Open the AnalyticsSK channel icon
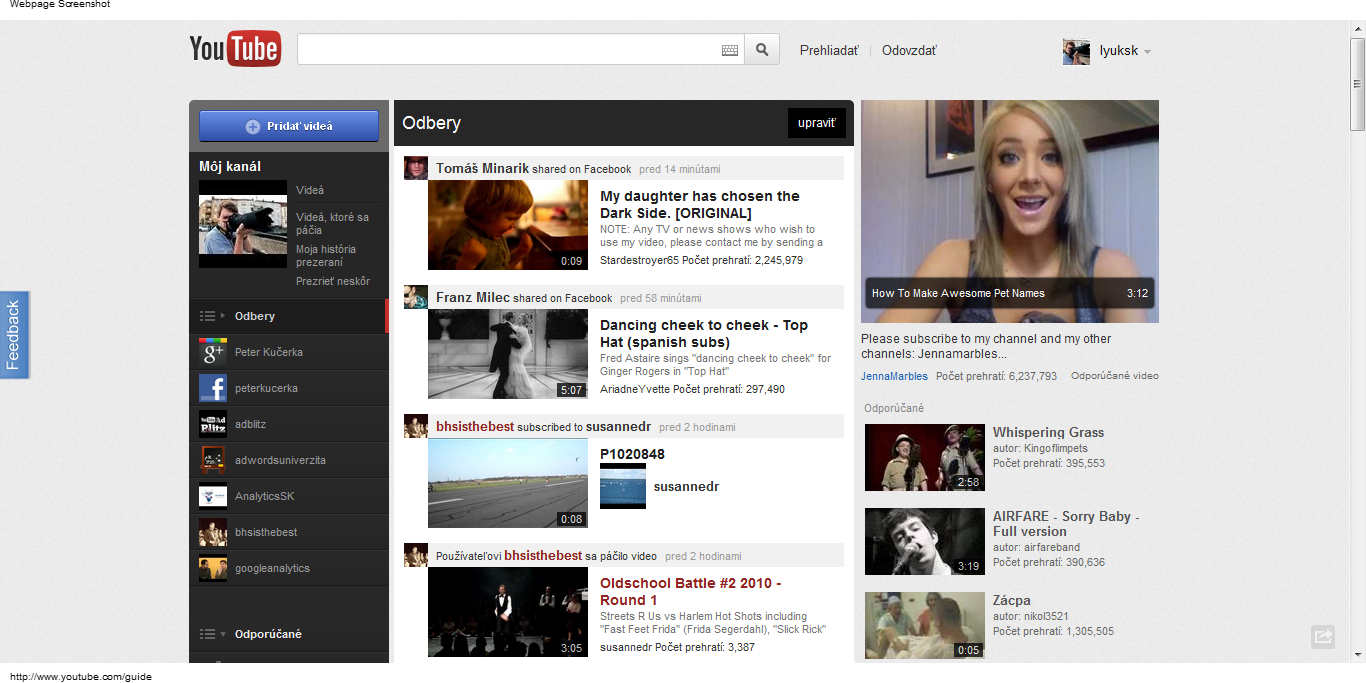Screen dimensions: 1366x683 (213, 496)
